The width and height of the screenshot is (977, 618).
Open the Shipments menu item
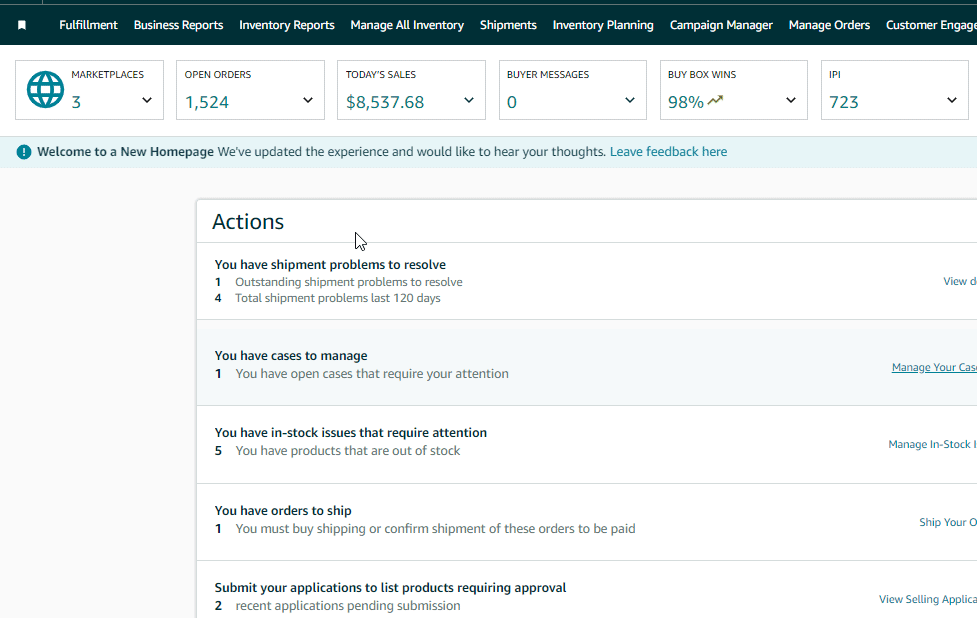pos(508,25)
